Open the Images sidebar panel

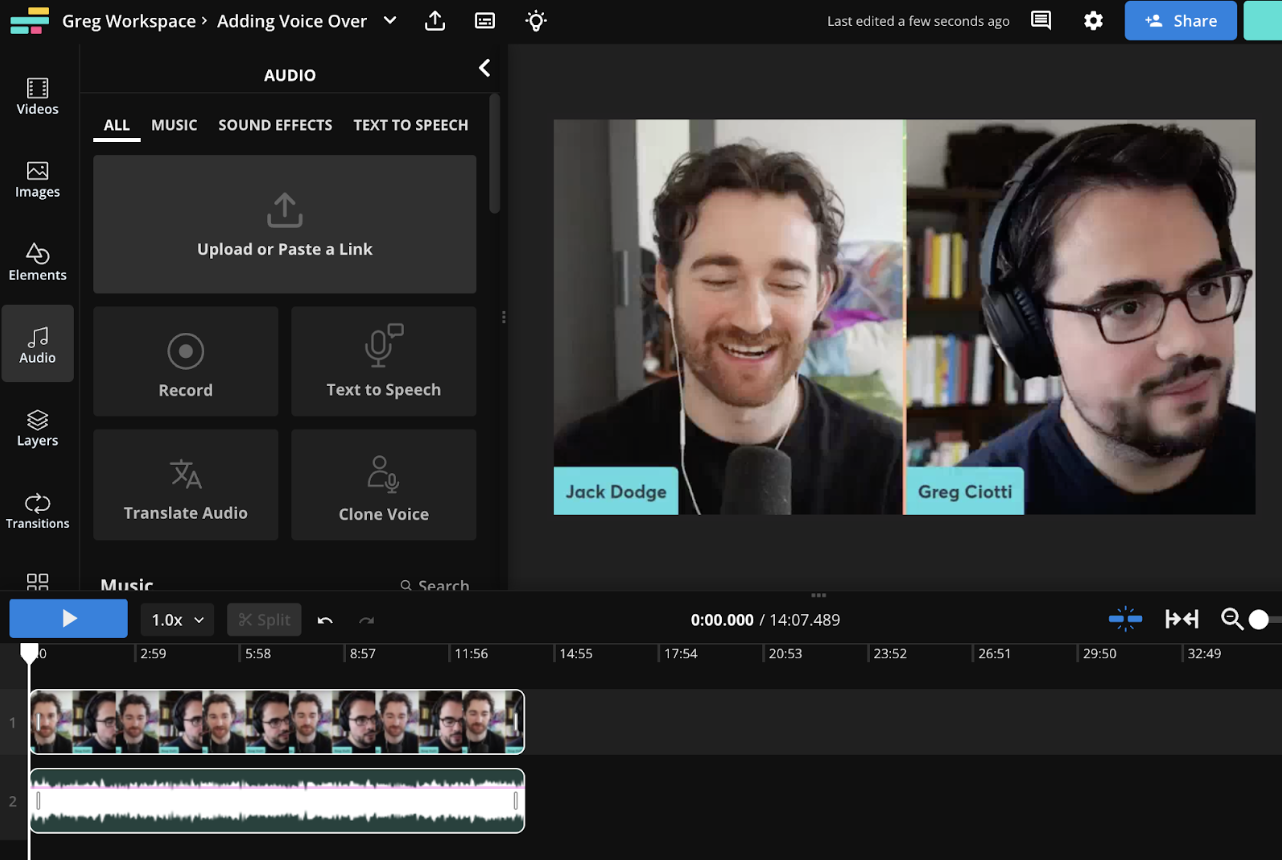[x=37, y=179]
